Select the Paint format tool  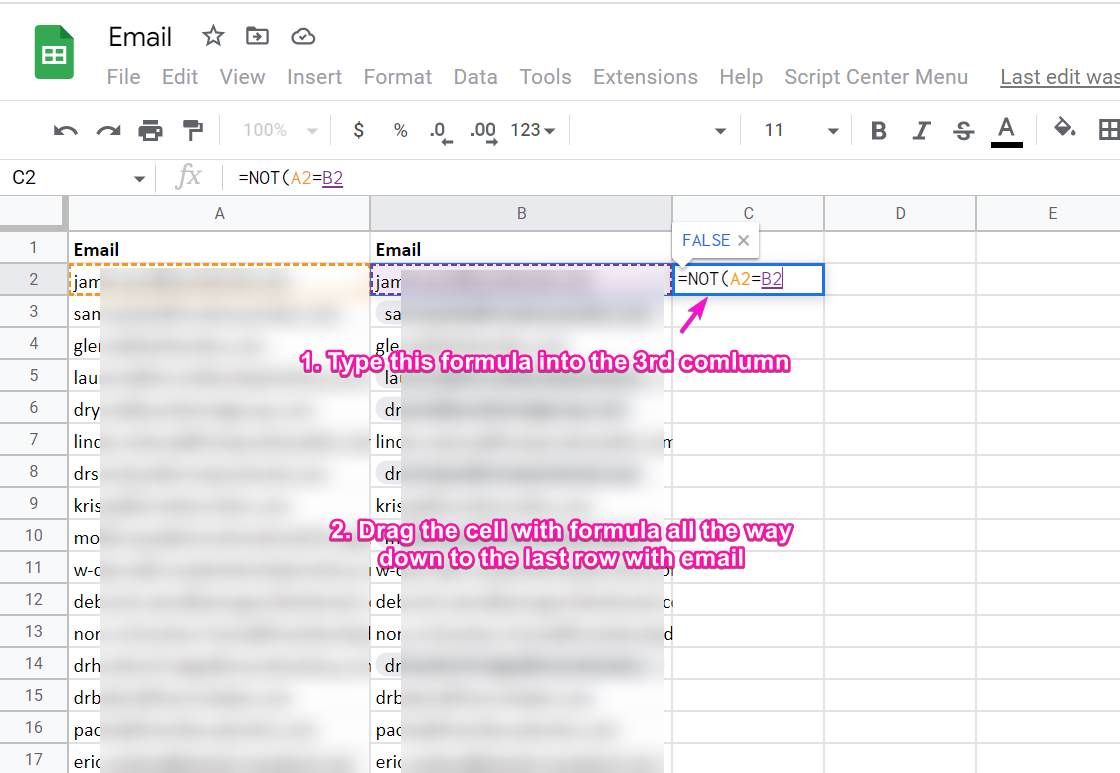coord(191,129)
